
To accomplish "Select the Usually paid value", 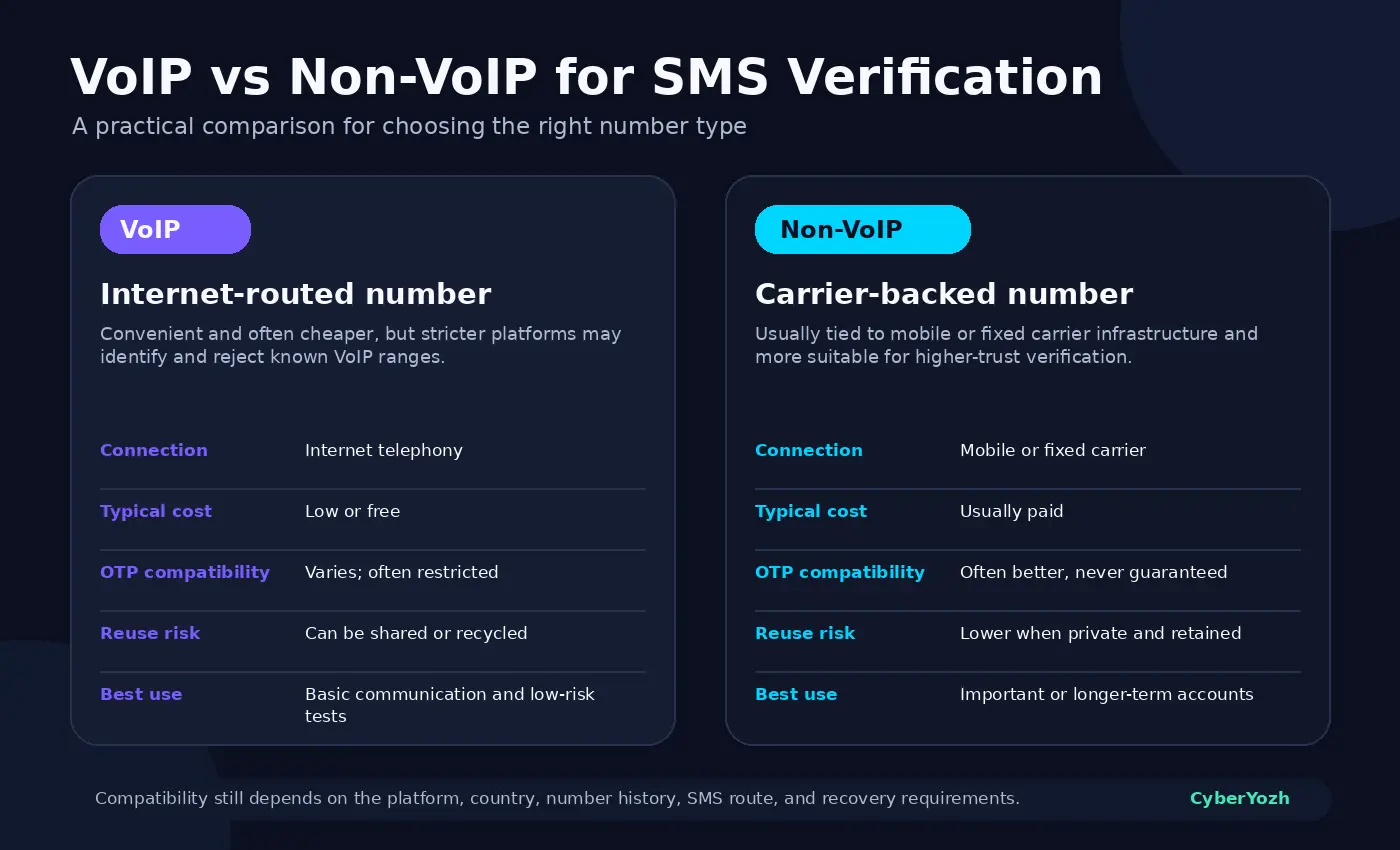I will tap(1011, 511).
